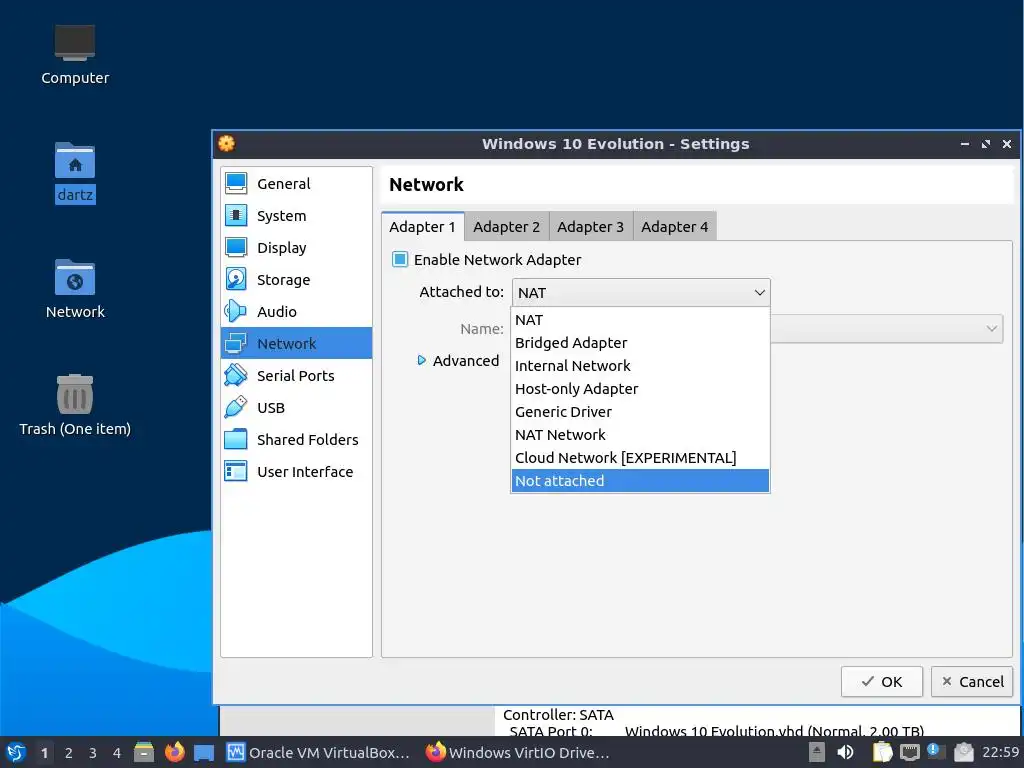Click the Cancel button
This screenshot has height=768, width=1024.
pyautogui.click(x=972, y=682)
